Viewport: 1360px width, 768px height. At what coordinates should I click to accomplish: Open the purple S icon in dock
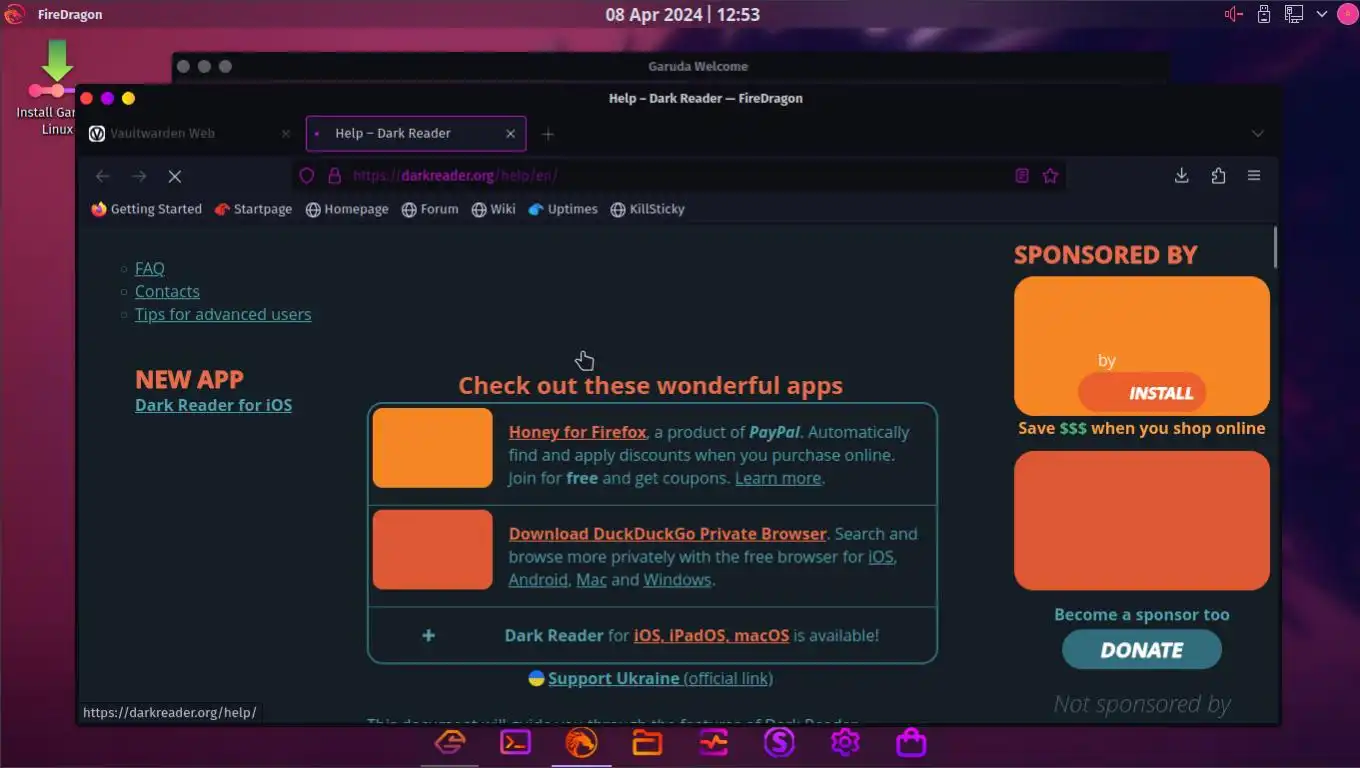pyautogui.click(x=779, y=742)
